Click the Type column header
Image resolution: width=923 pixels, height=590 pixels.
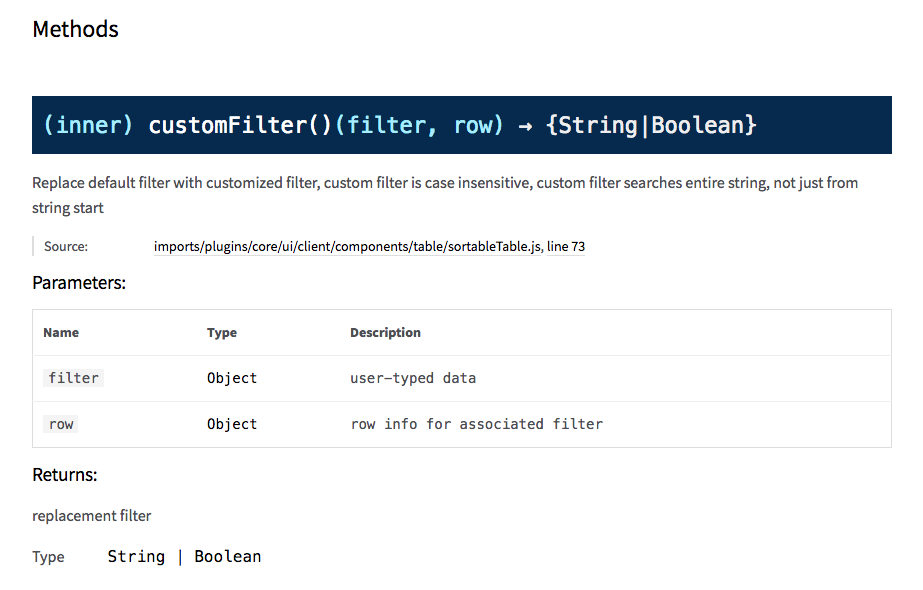(222, 333)
